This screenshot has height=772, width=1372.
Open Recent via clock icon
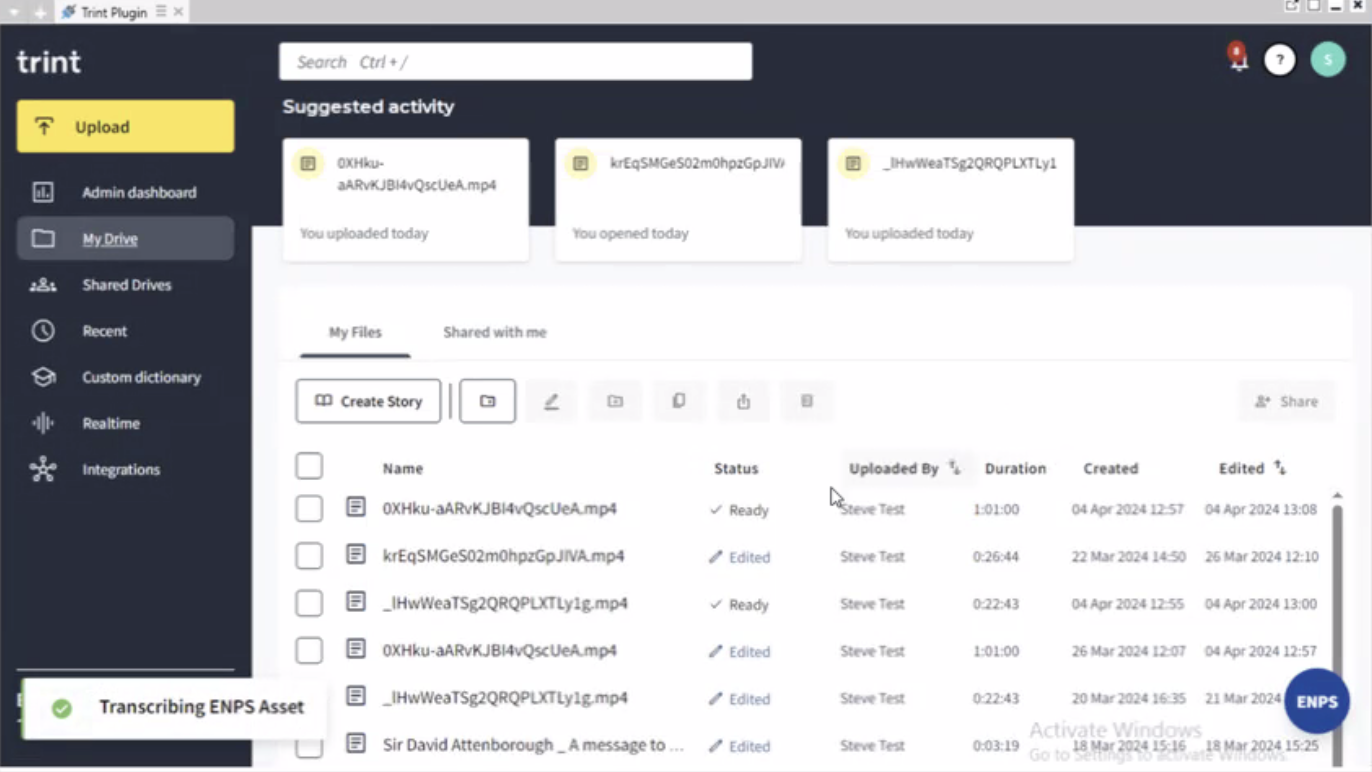43,331
